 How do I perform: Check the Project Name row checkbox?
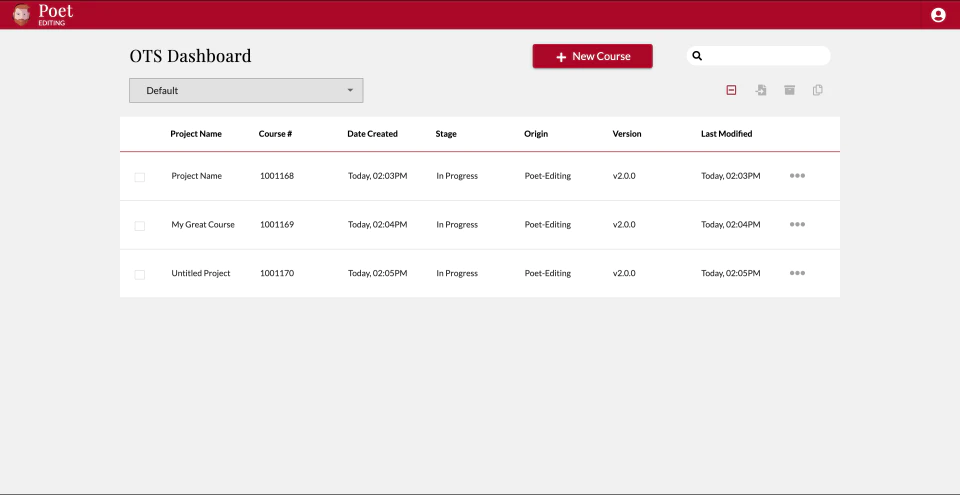tap(140, 177)
